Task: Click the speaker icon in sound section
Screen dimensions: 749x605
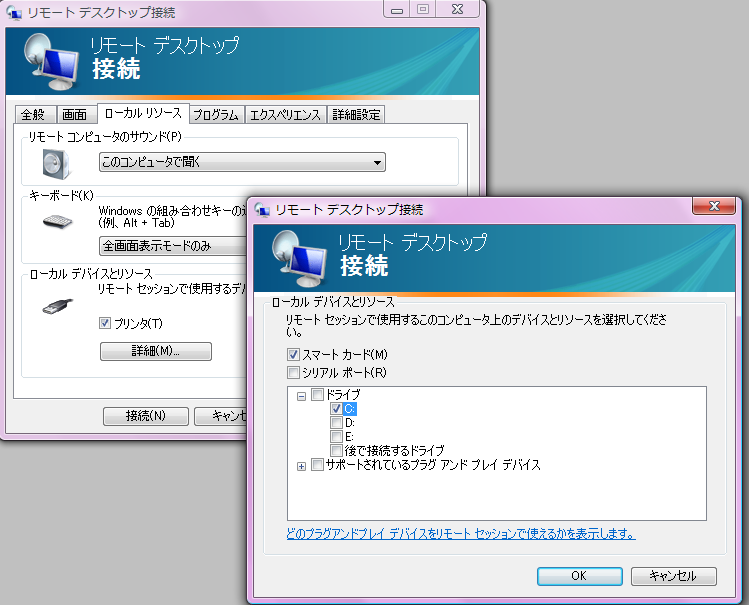Action: (x=56, y=164)
